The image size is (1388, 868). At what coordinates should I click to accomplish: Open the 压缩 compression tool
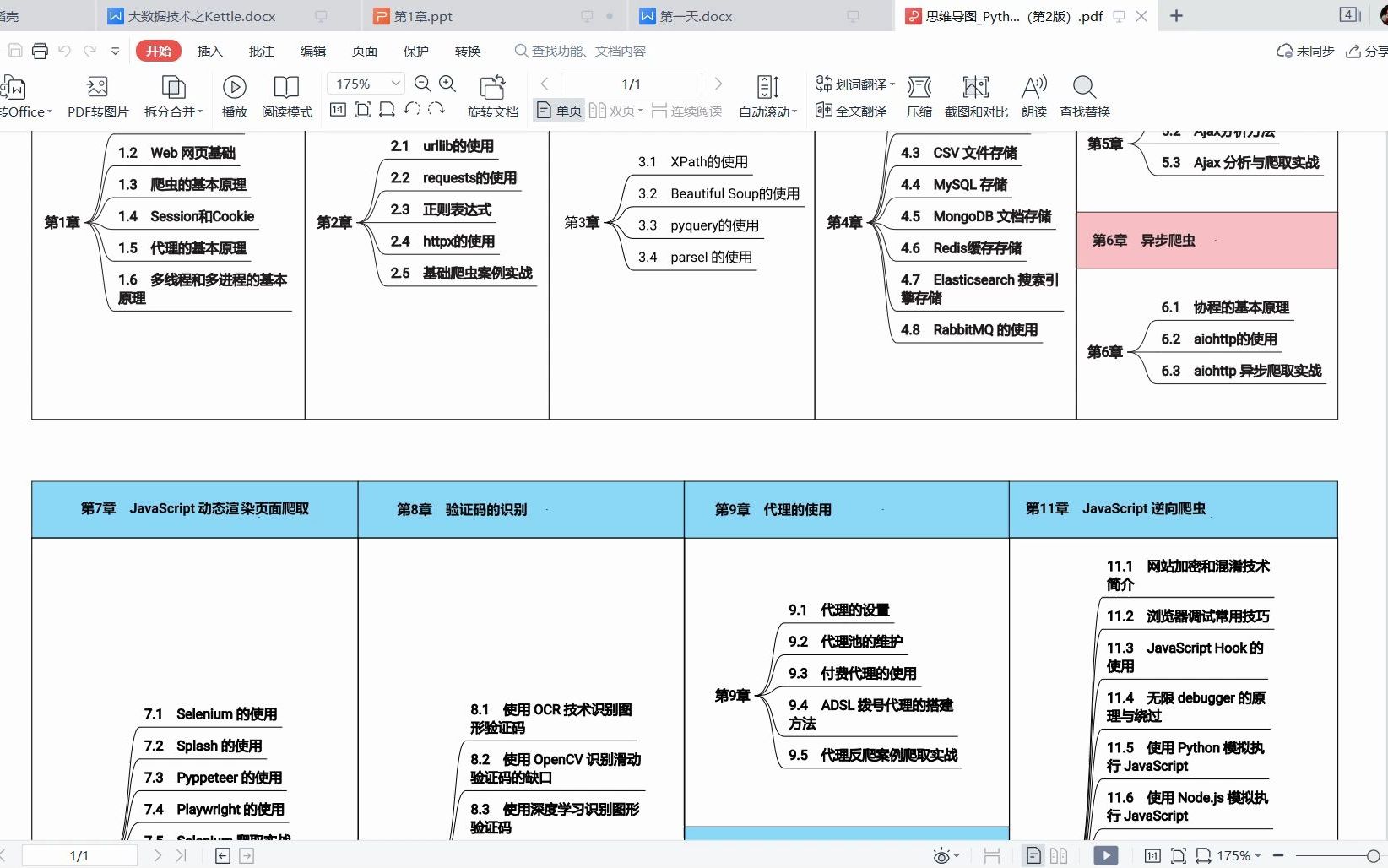coord(919,95)
